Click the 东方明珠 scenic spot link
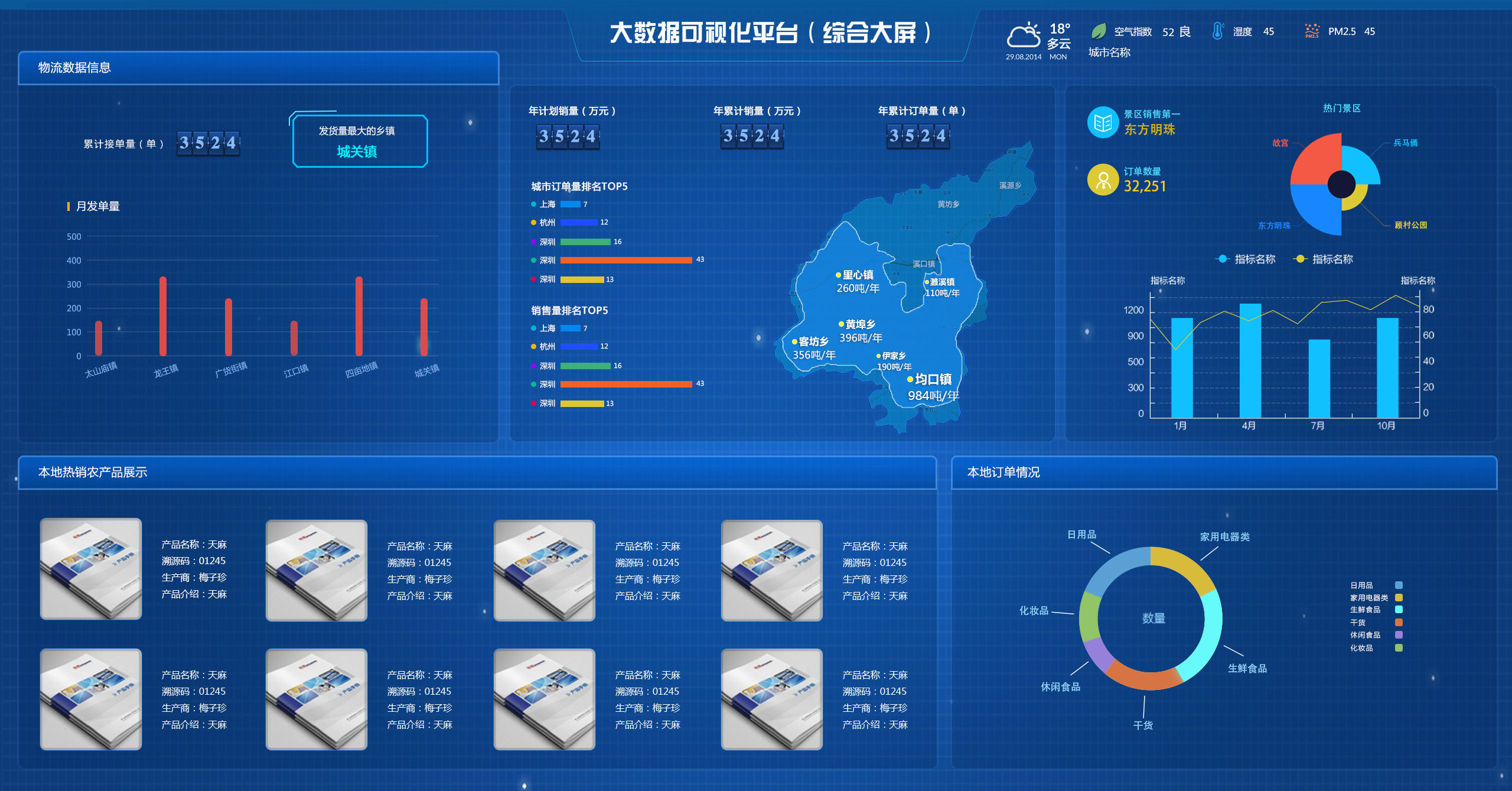Screen dimensions: 1512x791 [x=1149, y=129]
